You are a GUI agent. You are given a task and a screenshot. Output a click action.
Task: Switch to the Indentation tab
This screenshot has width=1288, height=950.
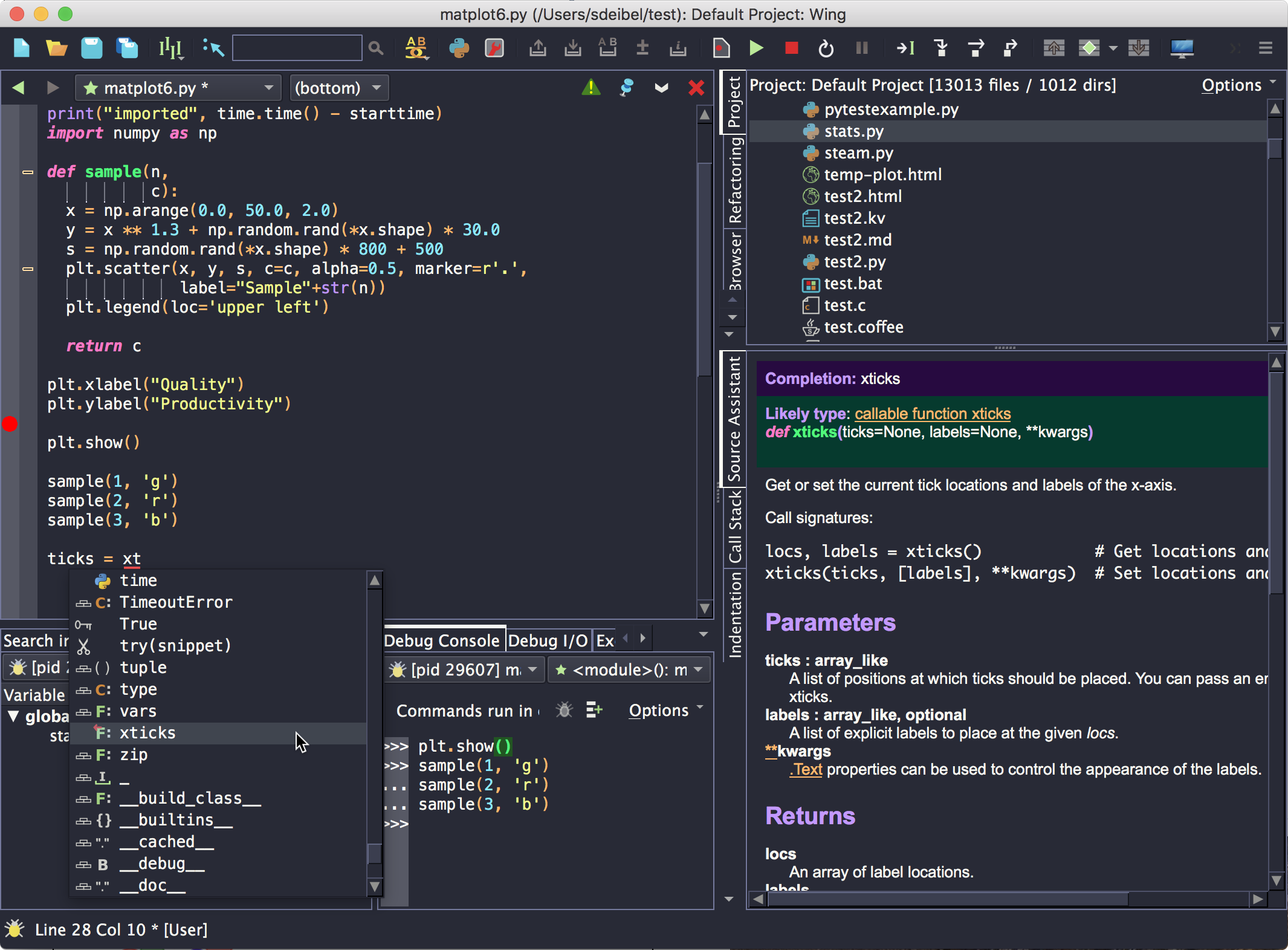(x=734, y=614)
